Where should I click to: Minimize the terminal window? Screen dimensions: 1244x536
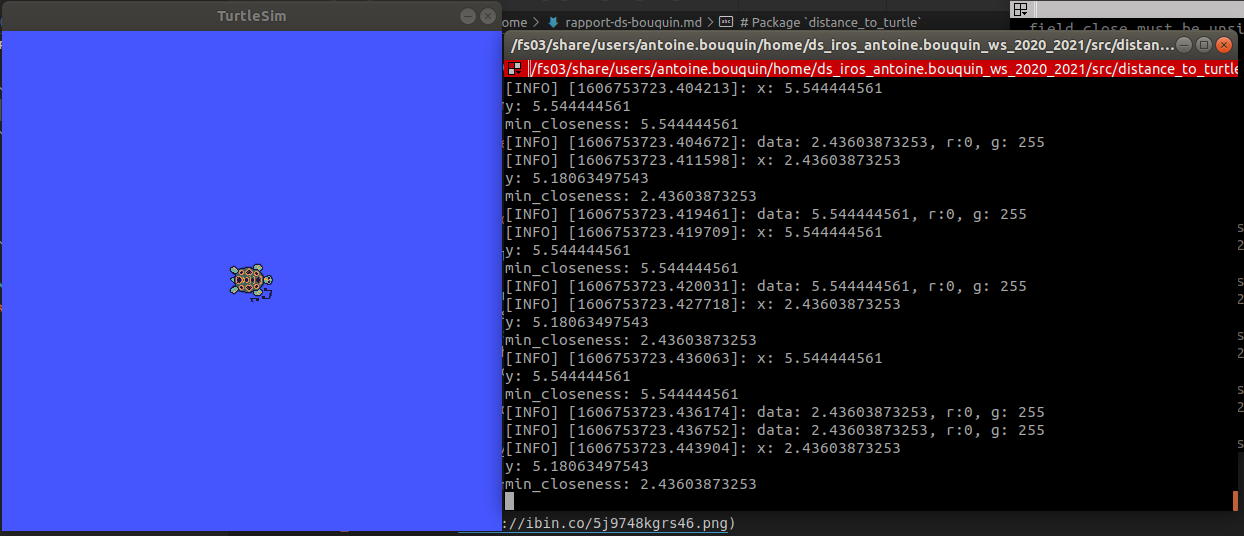tap(1185, 45)
